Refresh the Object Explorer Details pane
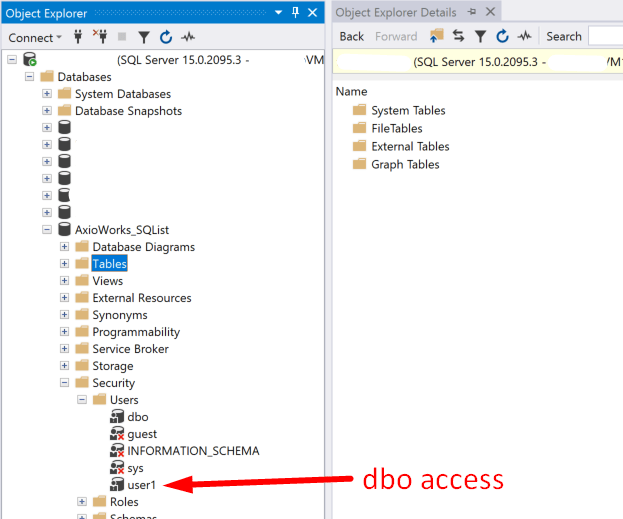The image size is (623, 519). (x=502, y=36)
